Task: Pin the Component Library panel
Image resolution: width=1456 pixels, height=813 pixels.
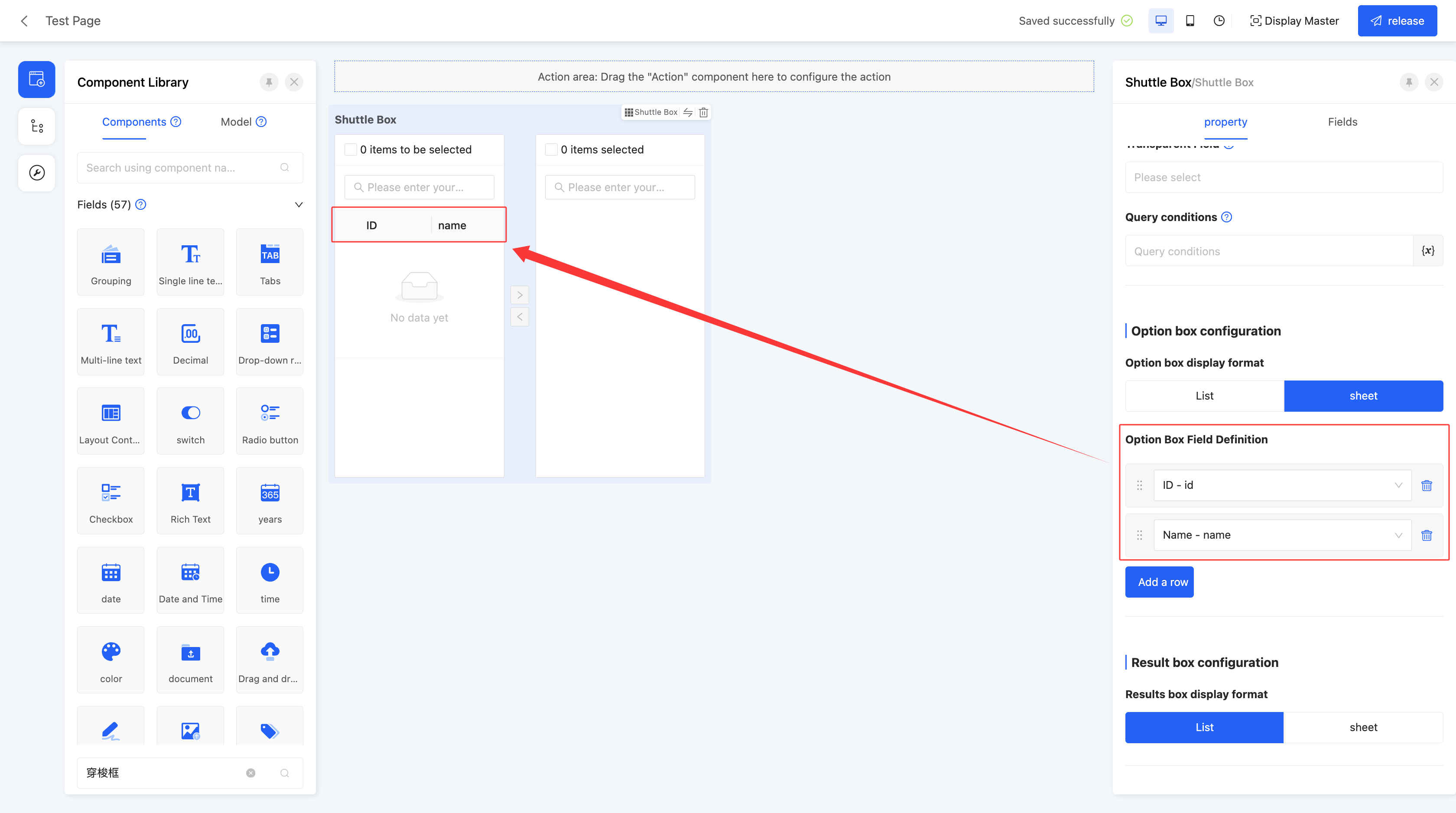Action: [x=269, y=82]
